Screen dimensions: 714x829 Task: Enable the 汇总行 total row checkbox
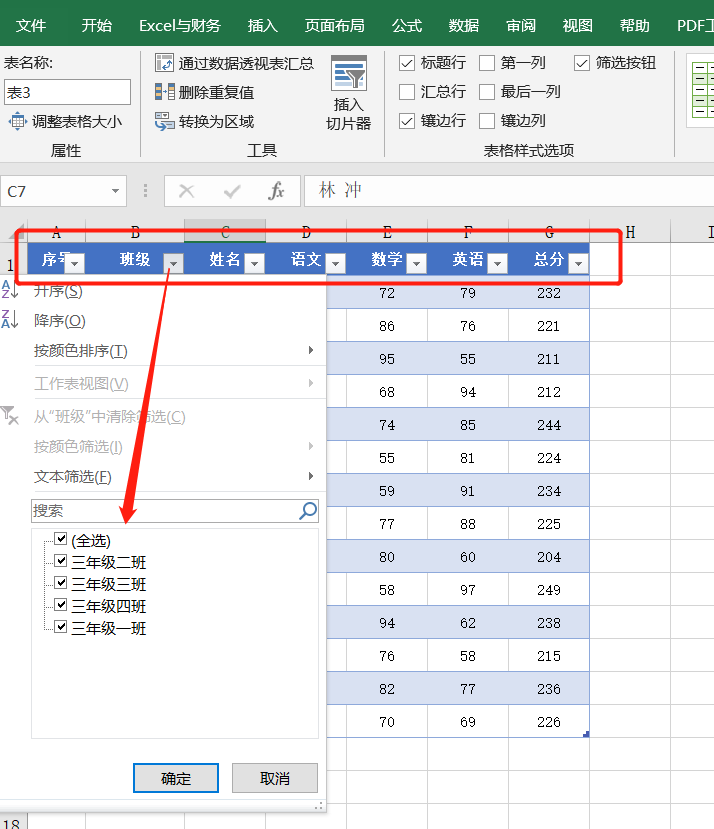(407, 92)
